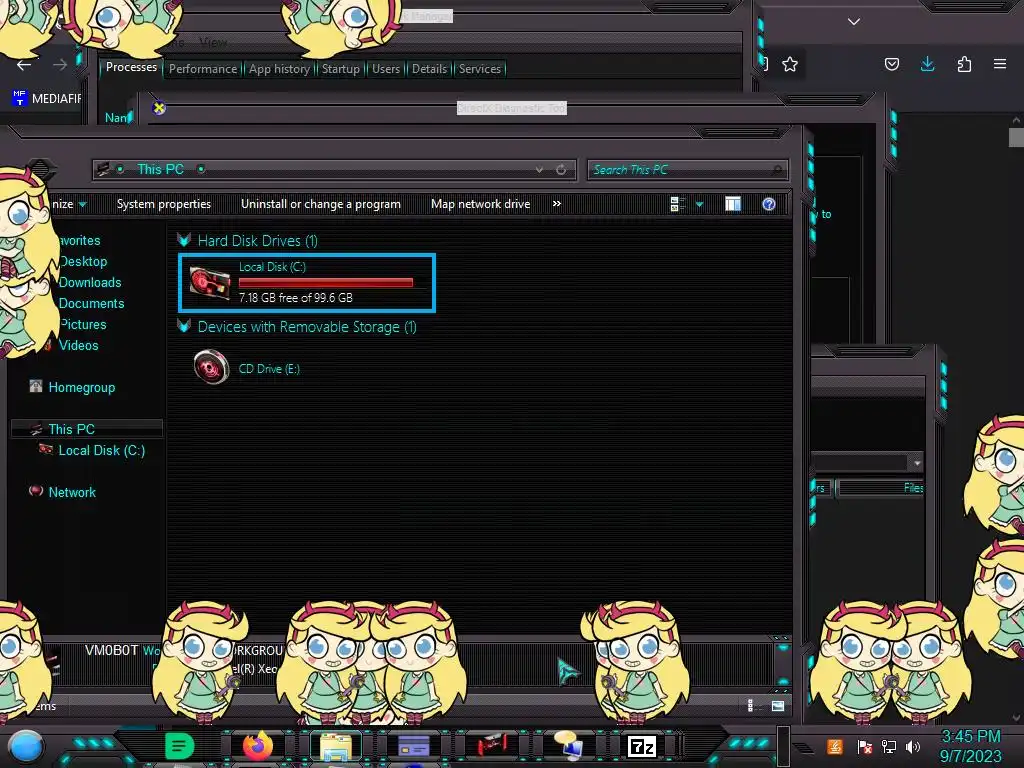Viewport: 1024px width, 768px height.
Task: Go back in the Firefox window
Action: point(24,65)
